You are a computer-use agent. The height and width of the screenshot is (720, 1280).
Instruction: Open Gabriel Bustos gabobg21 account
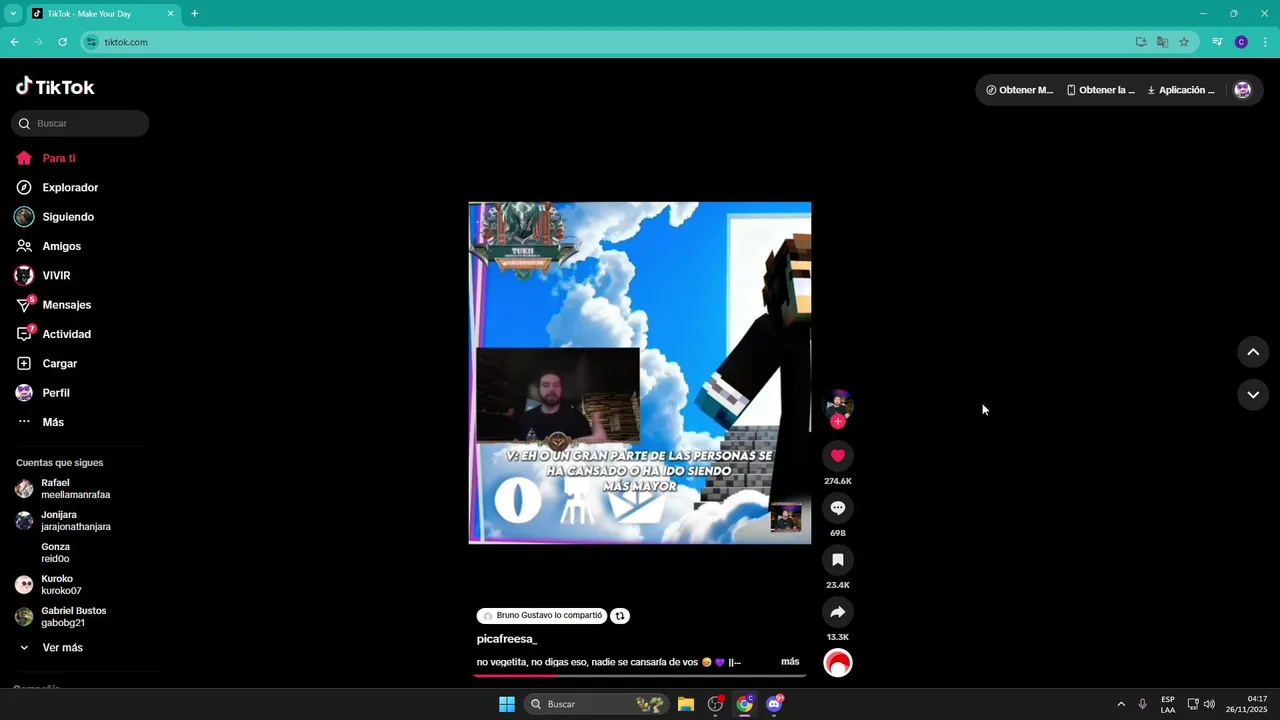coord(73,617)
